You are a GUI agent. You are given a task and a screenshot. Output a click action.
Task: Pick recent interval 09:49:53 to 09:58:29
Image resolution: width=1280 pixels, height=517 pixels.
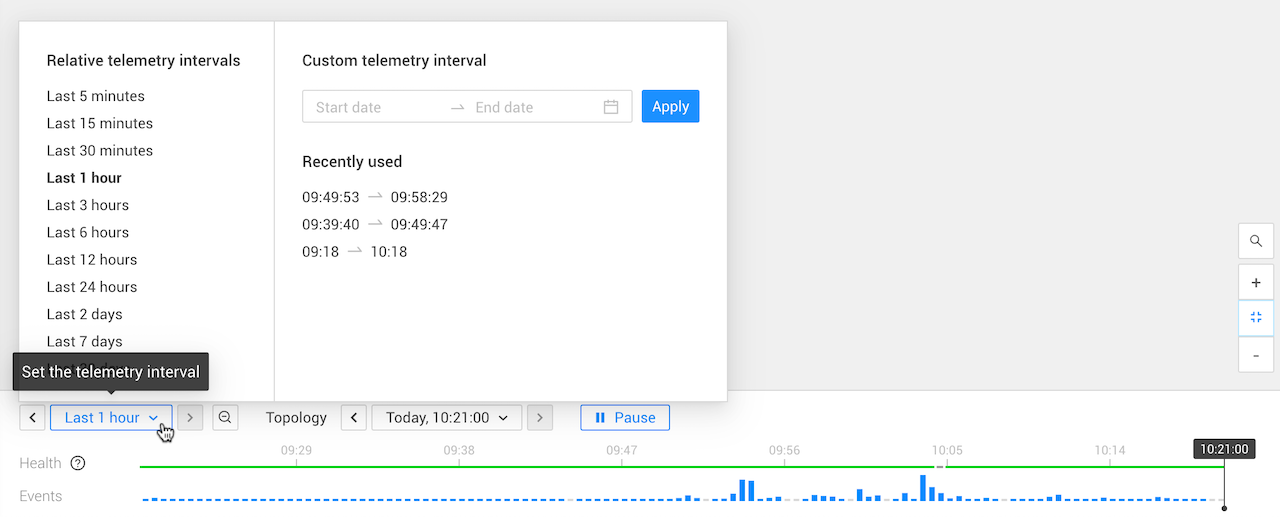tap(375, 197)
